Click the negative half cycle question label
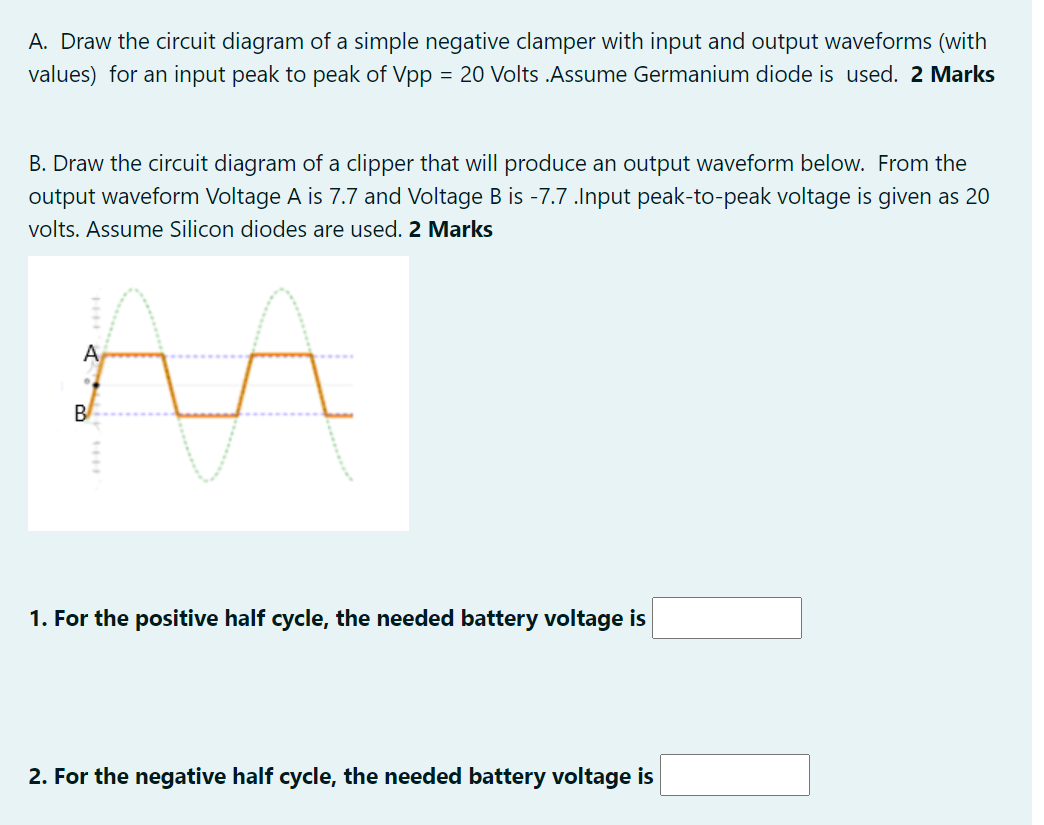The width and height of the screenshot is (1044, 825). (335, 775)
